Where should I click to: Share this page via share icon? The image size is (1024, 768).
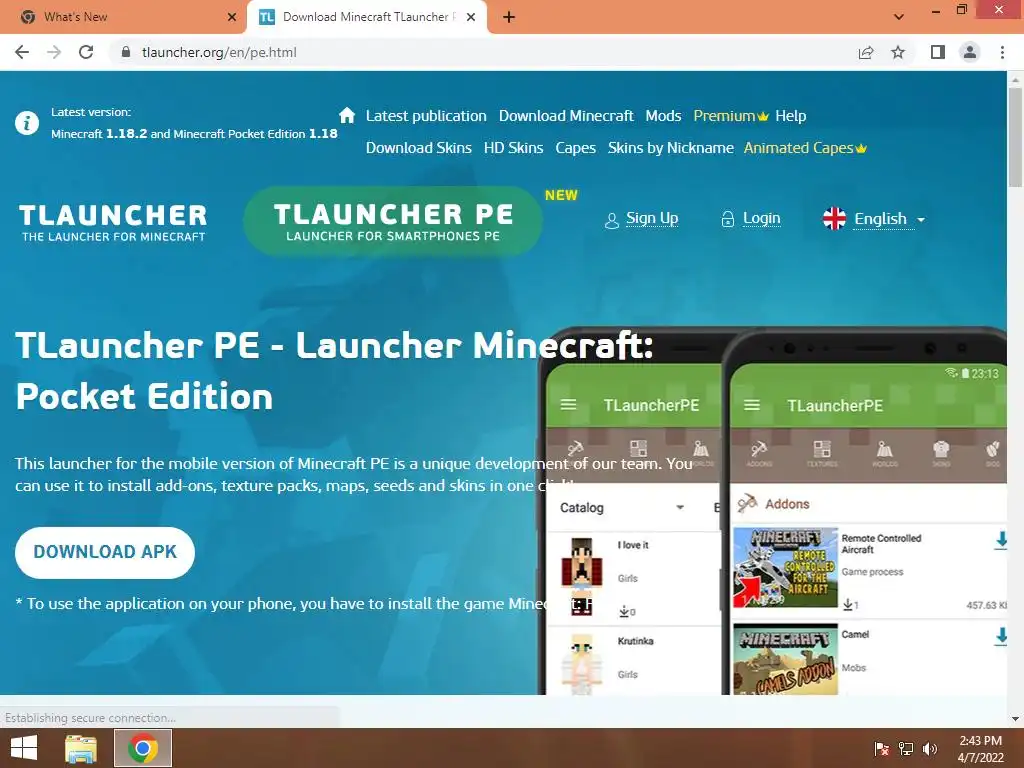click(866, 52)
